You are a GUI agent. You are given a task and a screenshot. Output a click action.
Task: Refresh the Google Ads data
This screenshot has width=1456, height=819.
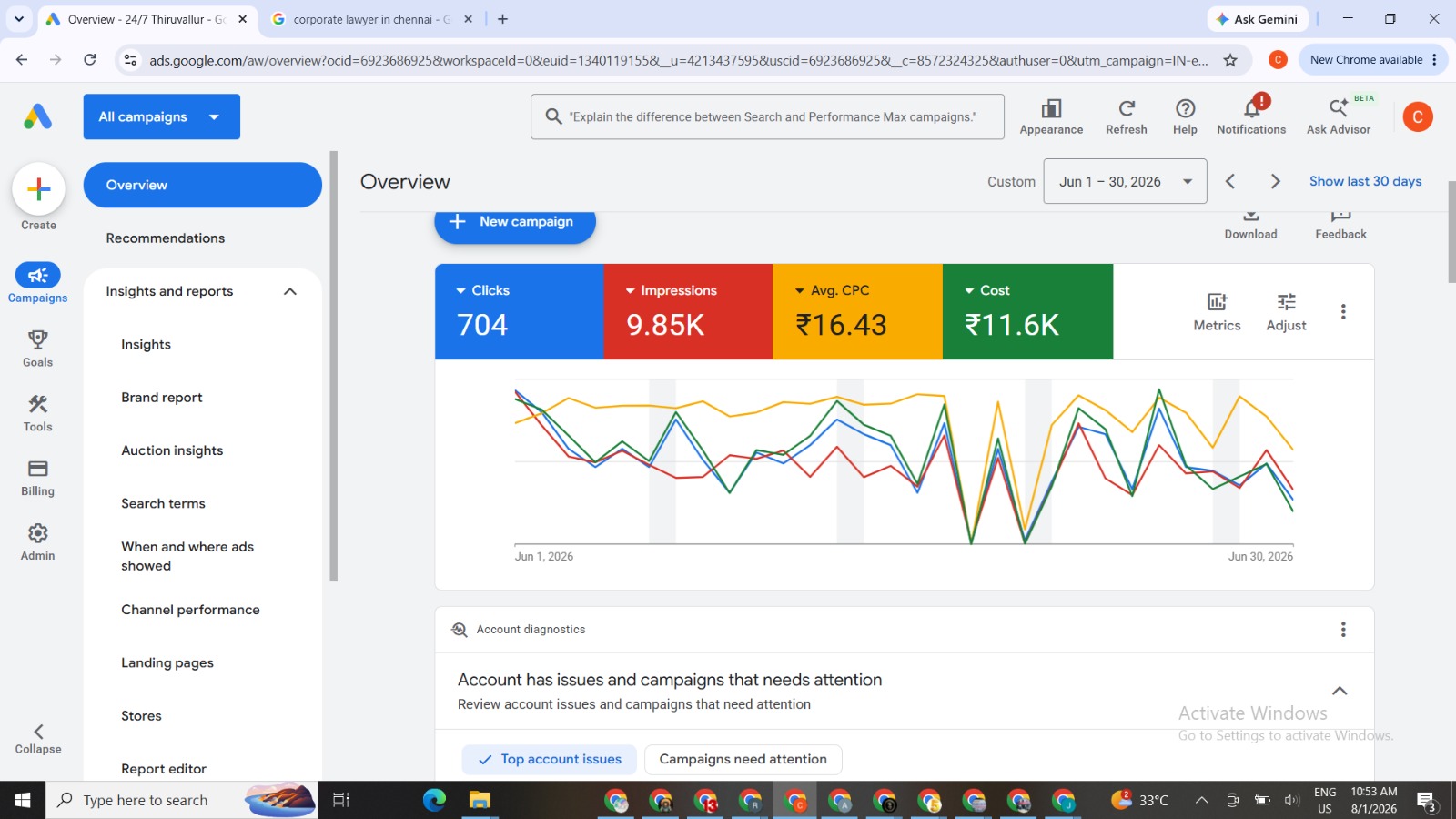pos(1127,116)
